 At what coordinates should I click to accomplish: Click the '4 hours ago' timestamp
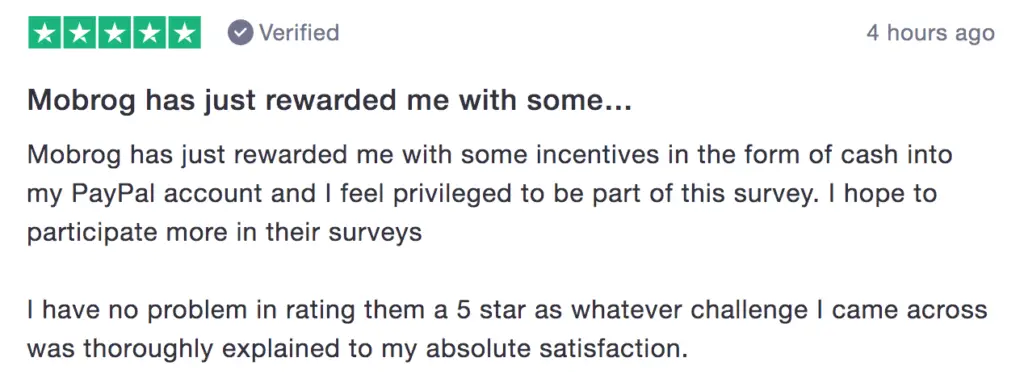pos(931,33)
